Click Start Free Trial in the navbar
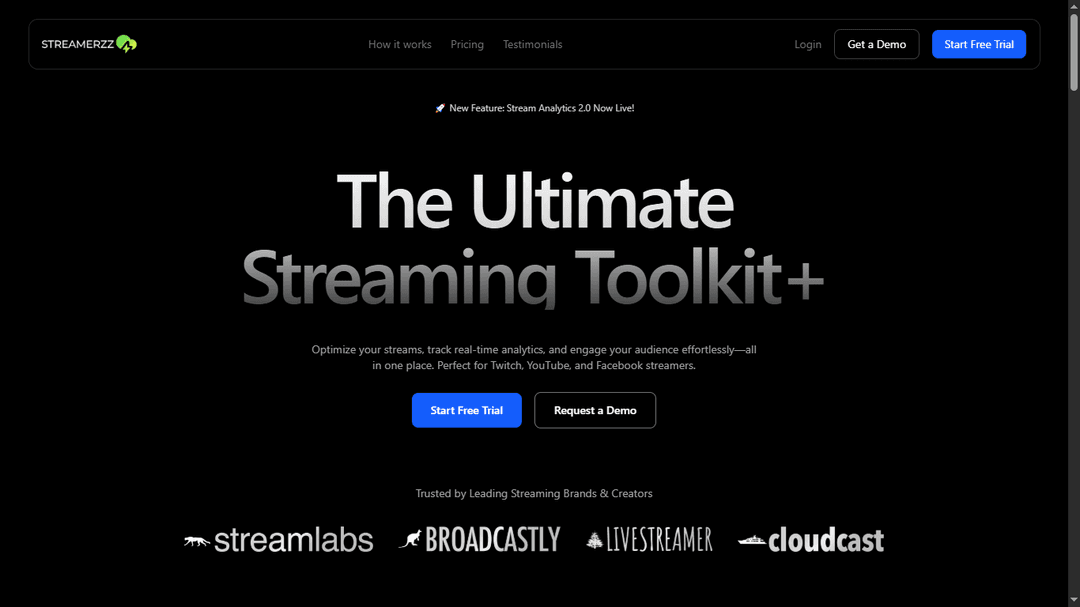Image resolution: width=1080 pixels, height=607 pixels. pos(979,44)
